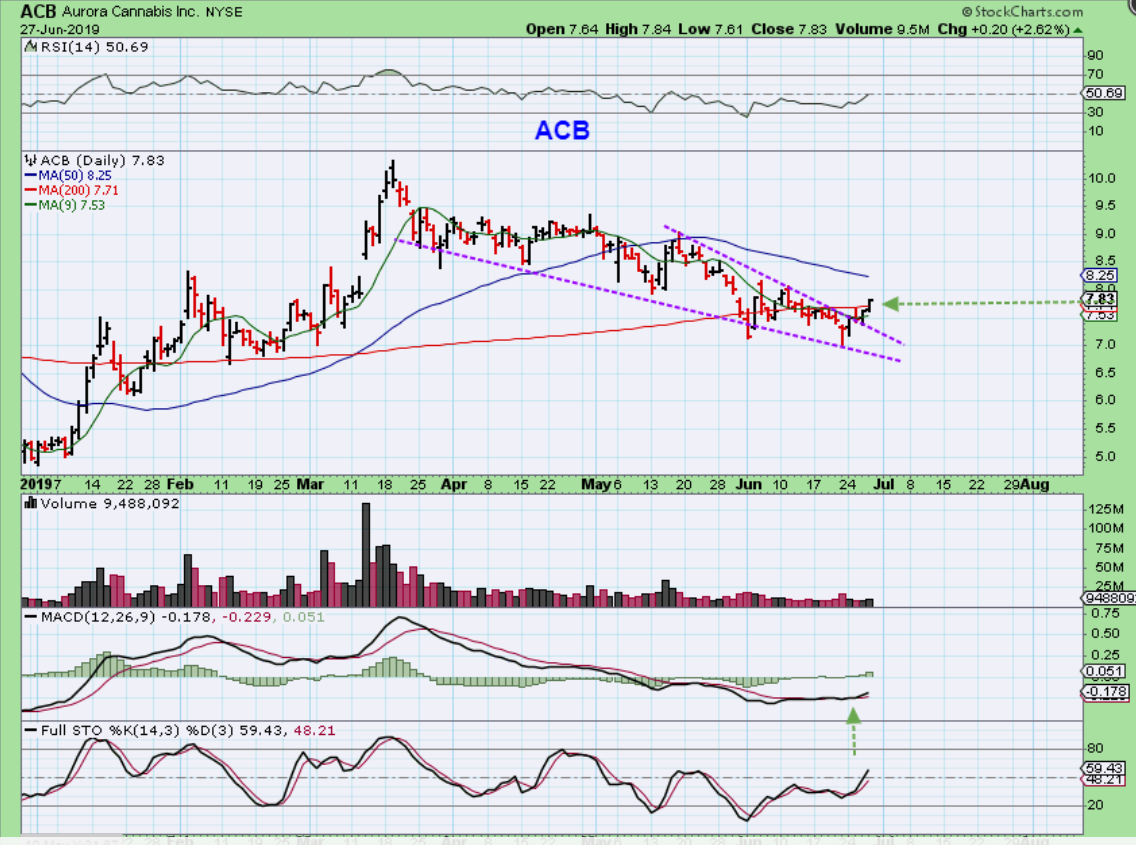Click the blue MA(50) line swatch

(30, 175)
